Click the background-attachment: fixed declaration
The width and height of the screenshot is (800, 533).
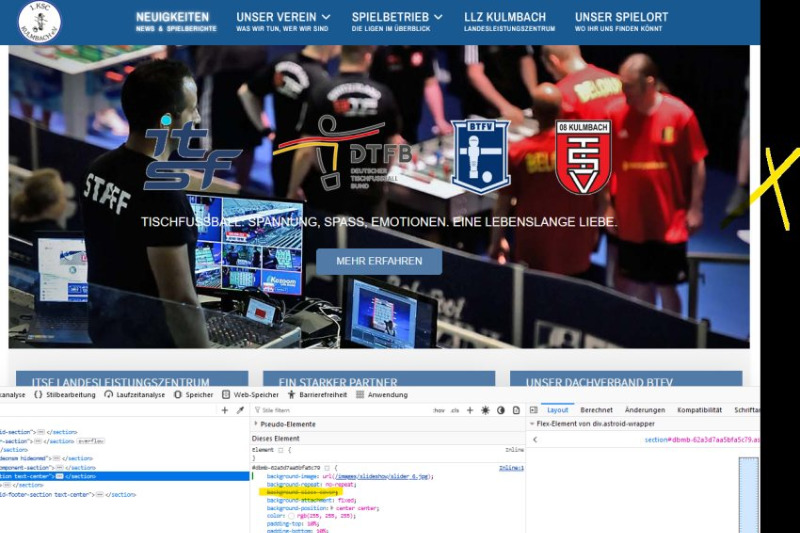click(311, 501)
